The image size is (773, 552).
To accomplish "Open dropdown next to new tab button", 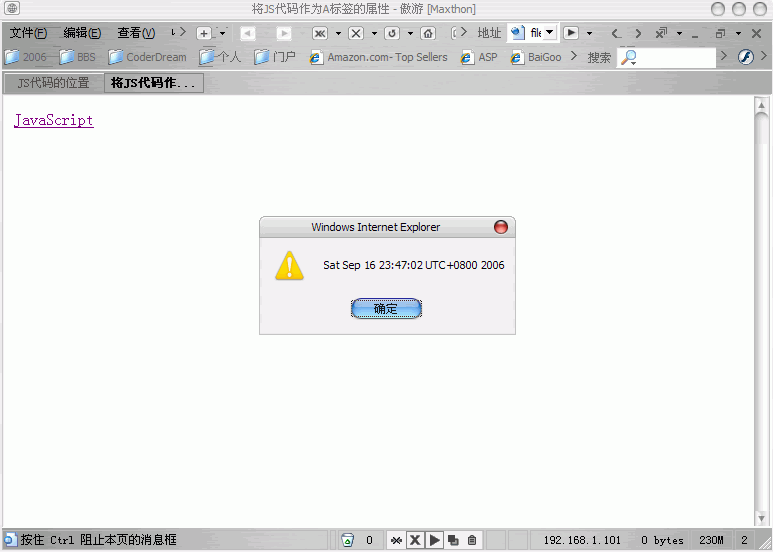I will coord(222,34).
